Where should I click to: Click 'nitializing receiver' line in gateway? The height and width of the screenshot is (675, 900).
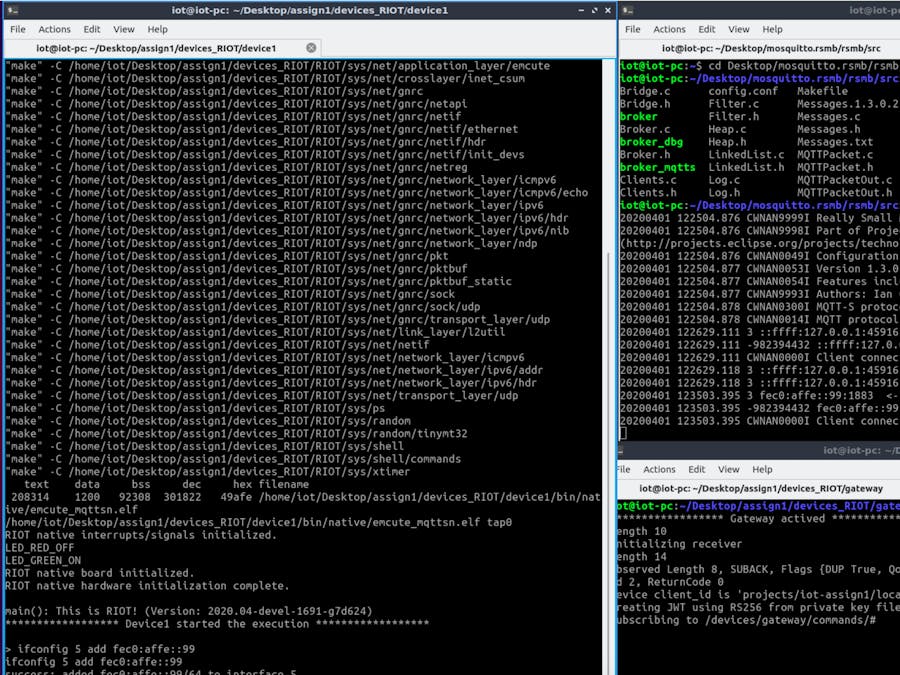coord(680,544)
